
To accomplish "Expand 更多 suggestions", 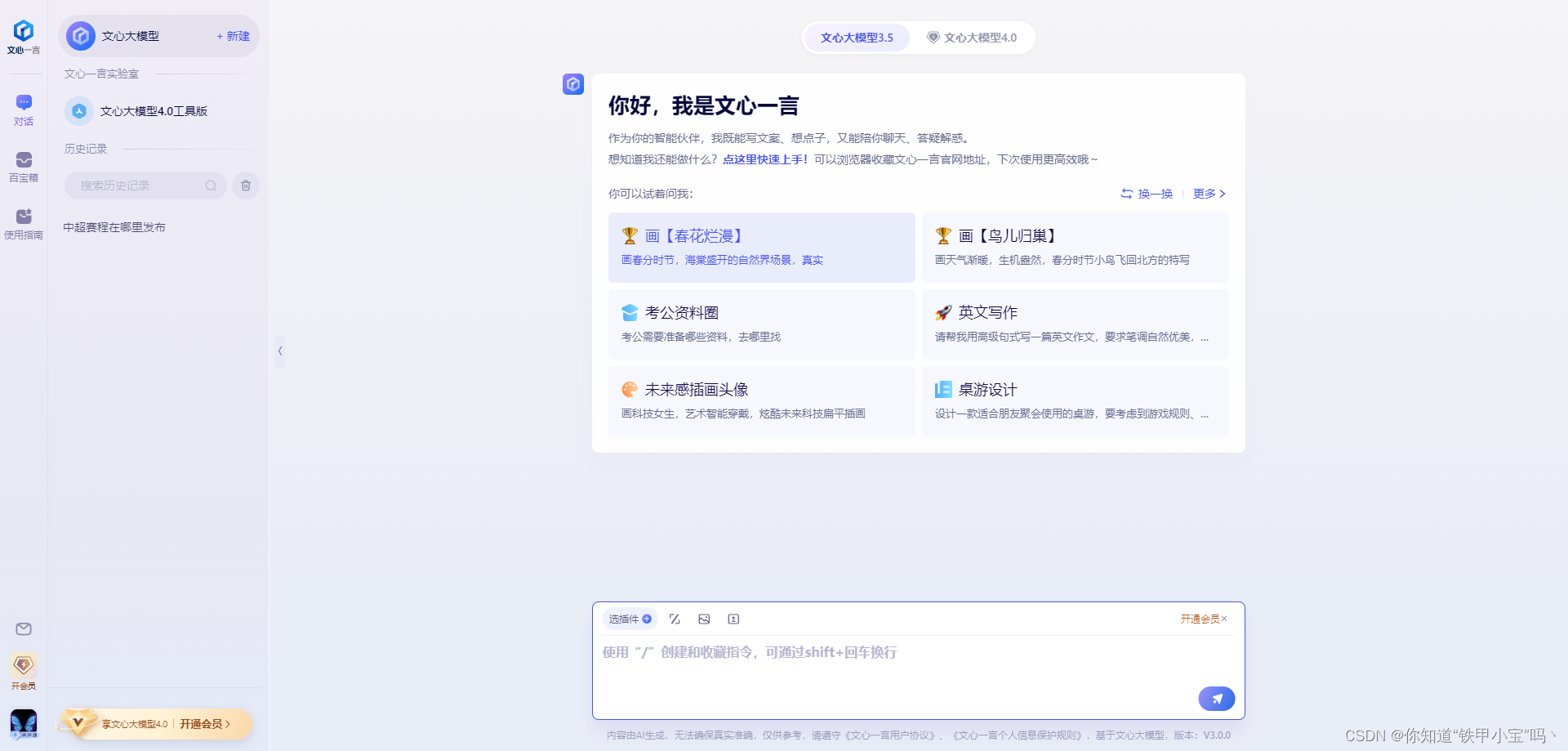I will point(1209,194).
